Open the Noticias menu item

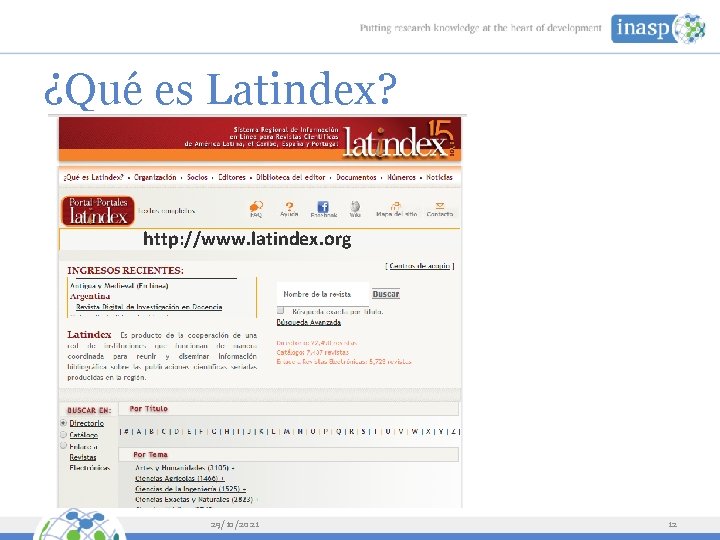point(439,177)
